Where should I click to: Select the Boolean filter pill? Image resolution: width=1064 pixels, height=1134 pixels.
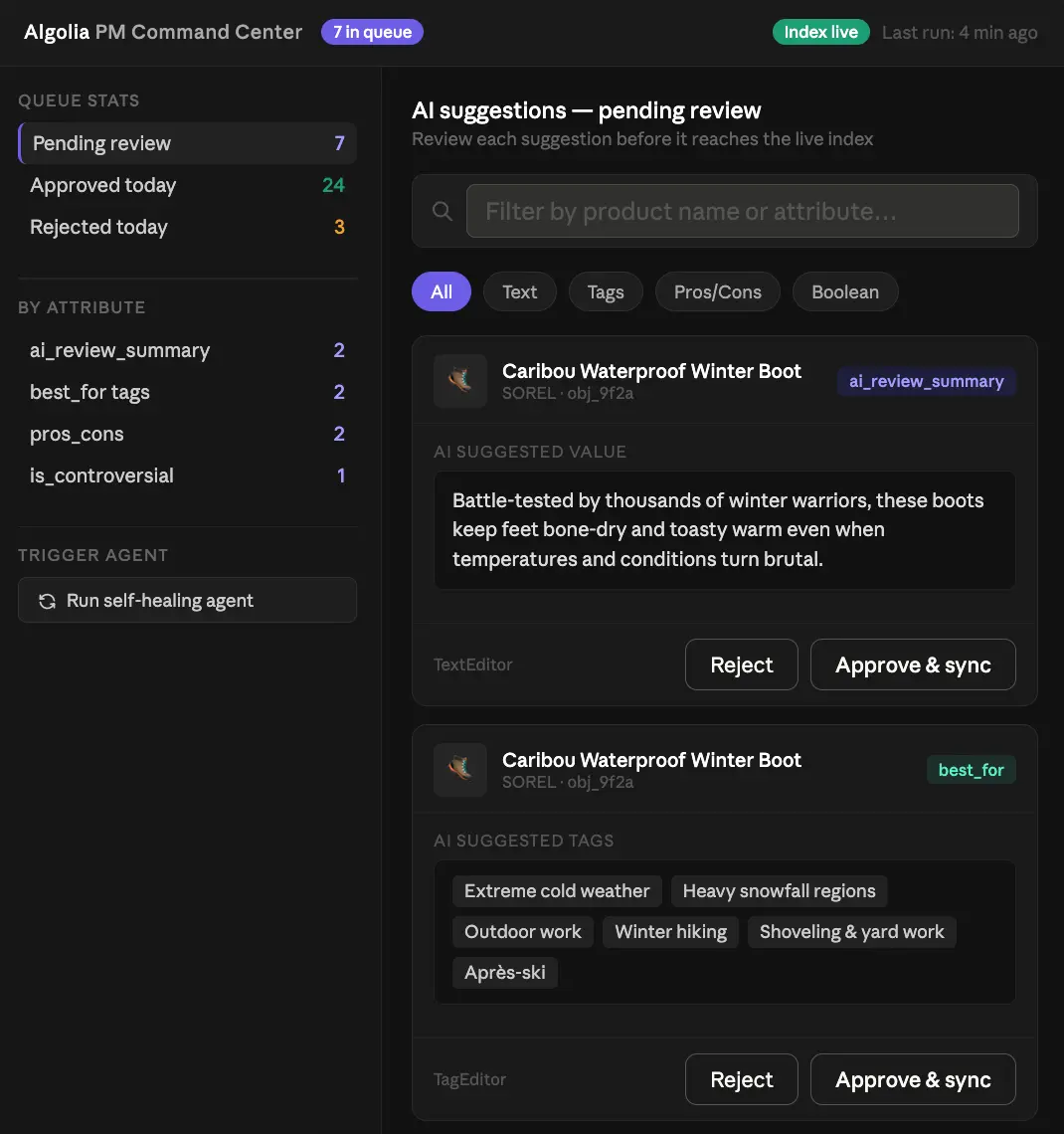pyautogui.click(x=845, y=292)
